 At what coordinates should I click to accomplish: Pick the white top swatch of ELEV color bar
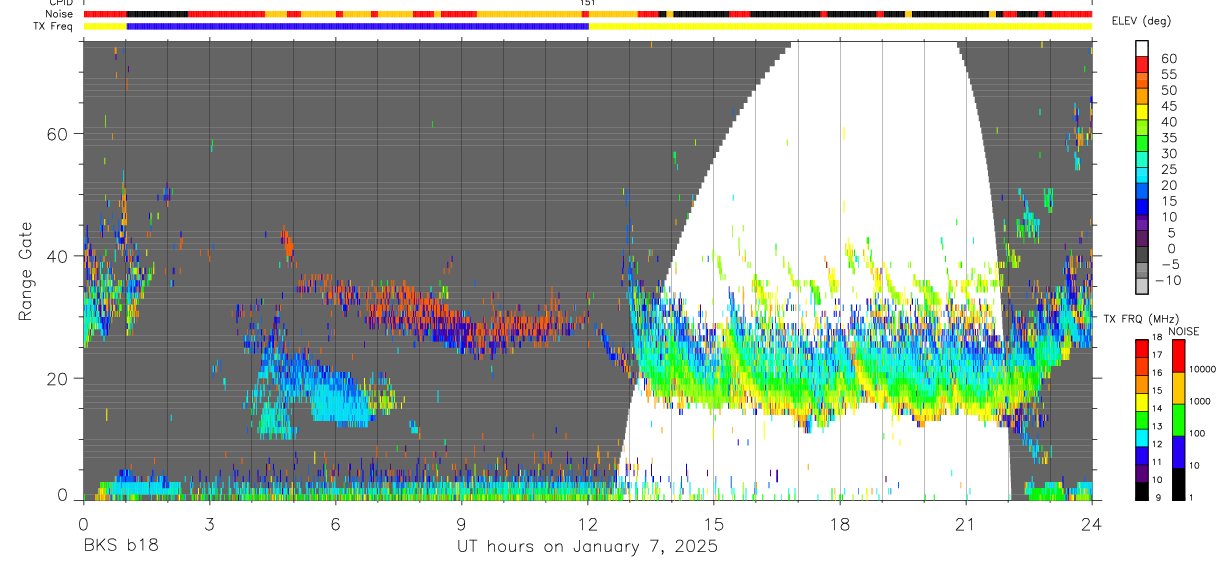pyautogui.click(x=1141, y=49)
